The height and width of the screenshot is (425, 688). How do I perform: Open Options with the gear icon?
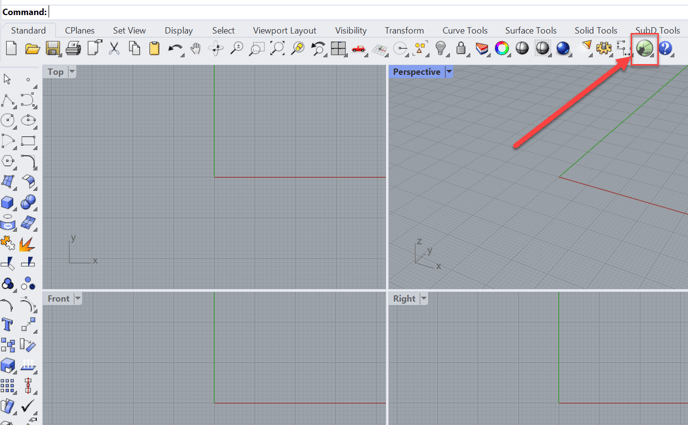[604, 48]
